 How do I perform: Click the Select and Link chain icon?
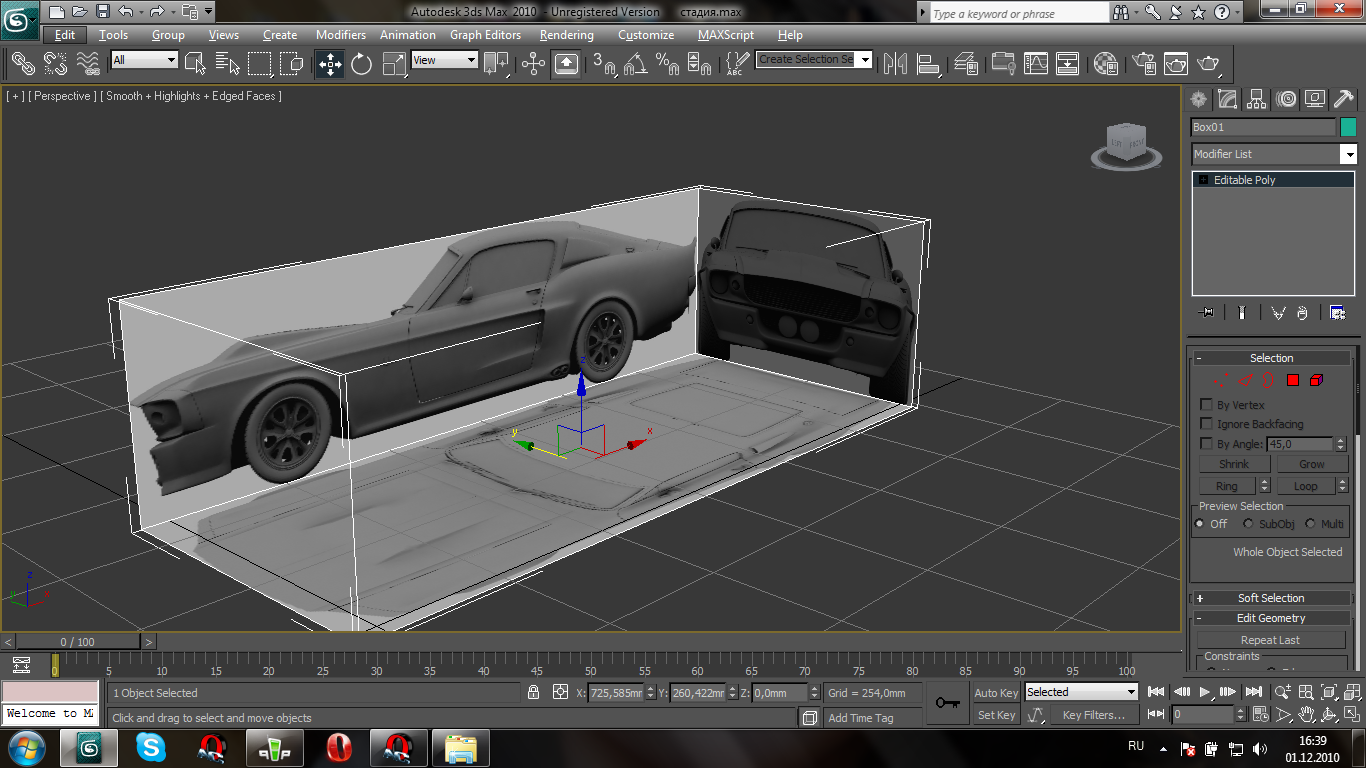(x=22, y=64)
